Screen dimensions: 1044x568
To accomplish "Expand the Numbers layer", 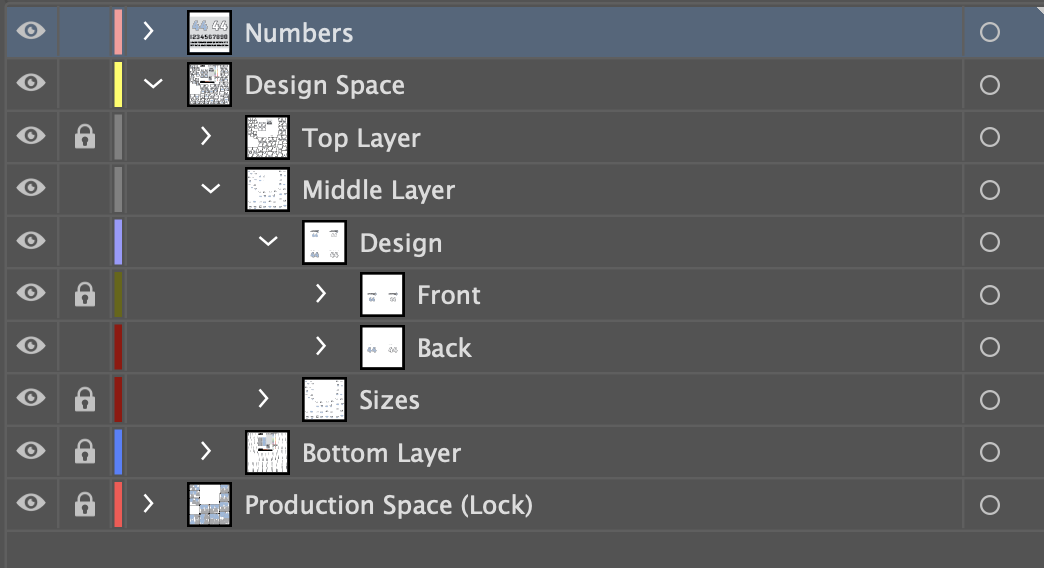I will tap(149, 32).
